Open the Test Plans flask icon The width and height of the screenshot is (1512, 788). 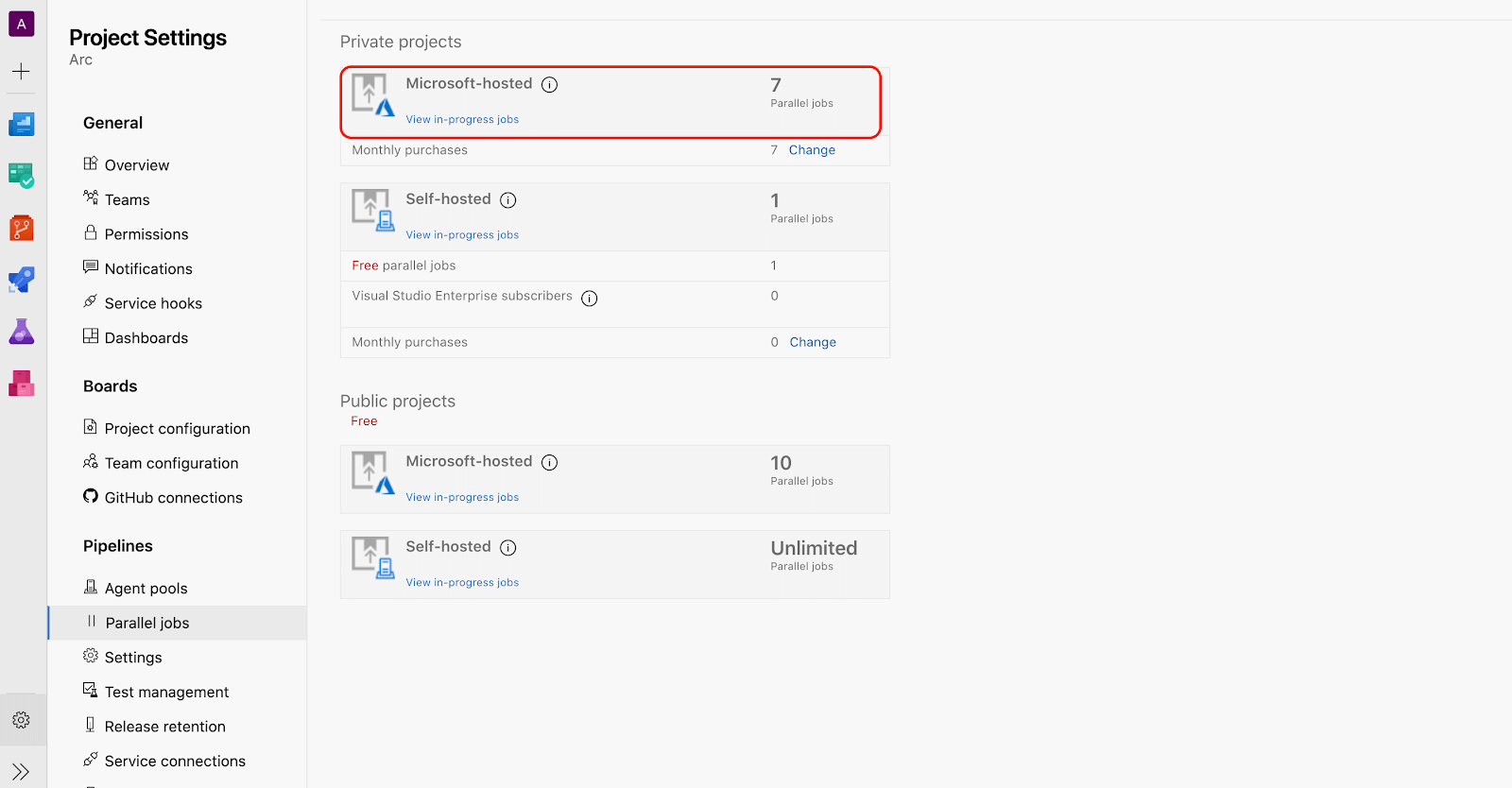[x=21, y=332]
